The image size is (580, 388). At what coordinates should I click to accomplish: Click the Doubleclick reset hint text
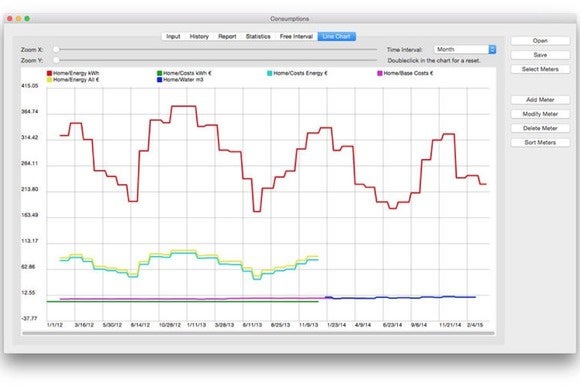434,61
